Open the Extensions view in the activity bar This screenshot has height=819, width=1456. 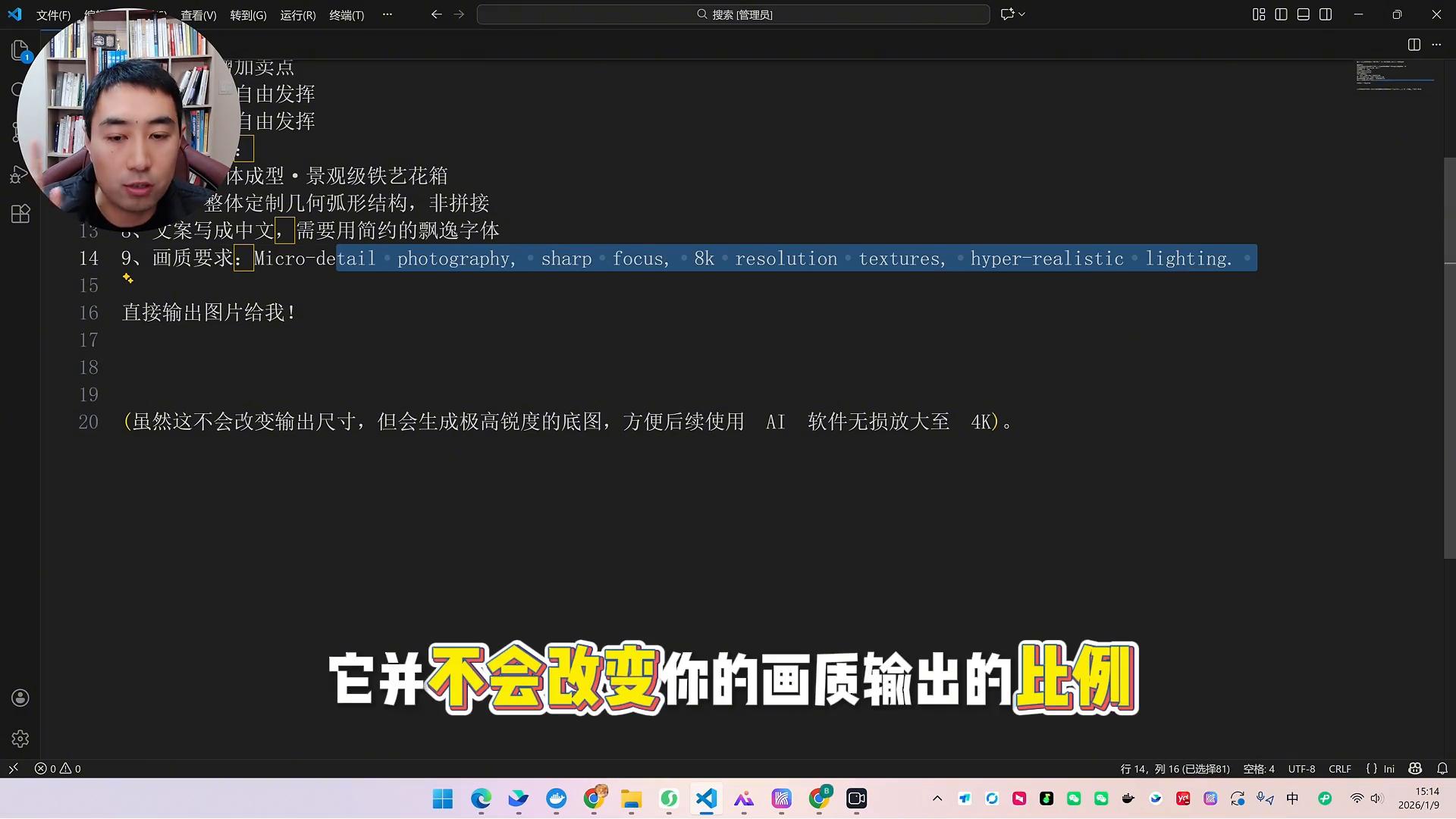click(x=20, y=214)
